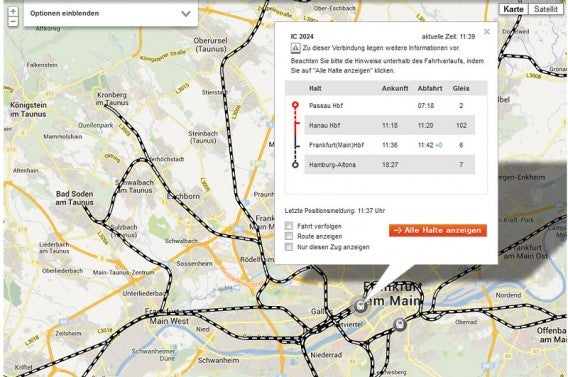The height and width of the screenshot is (377, 568).
Task: Click the Schwanheim map label
Action: pyautogui.click(x=218, y=360)
